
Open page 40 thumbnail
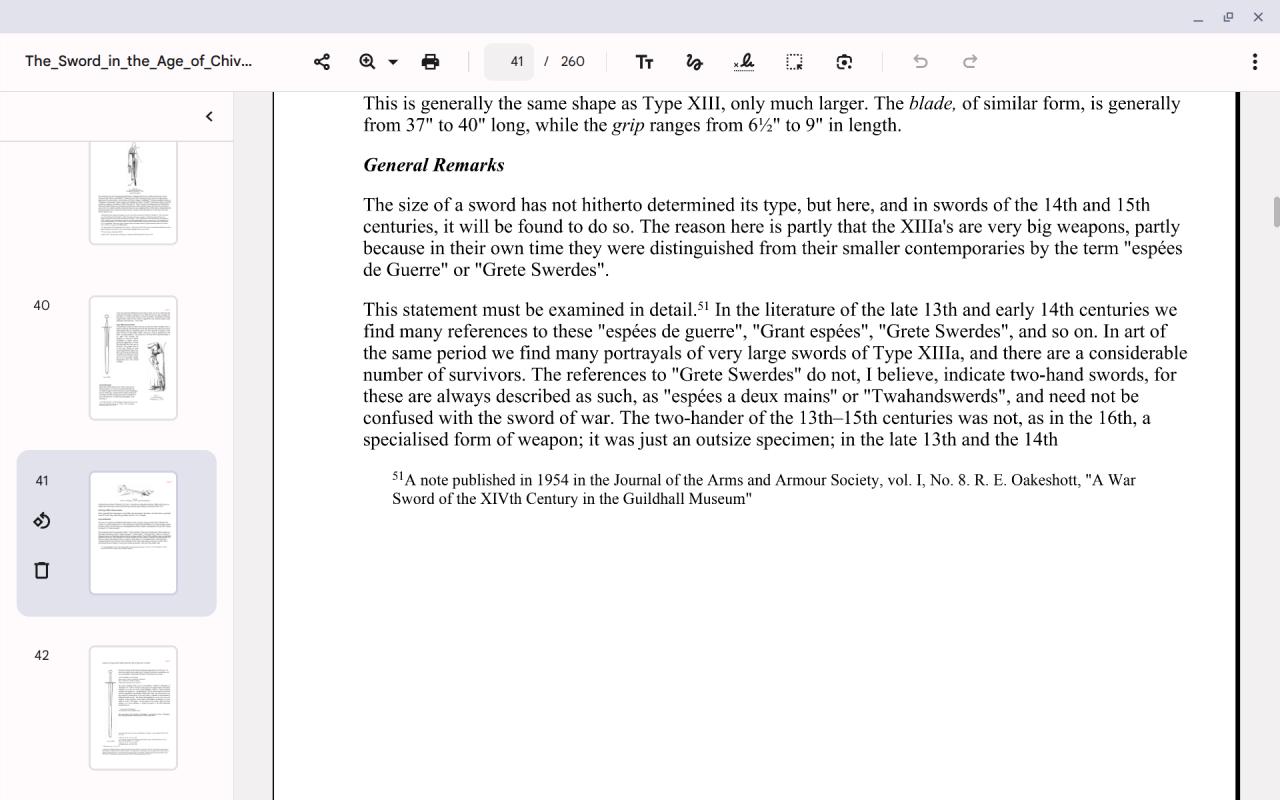click(x=133, y=358)
